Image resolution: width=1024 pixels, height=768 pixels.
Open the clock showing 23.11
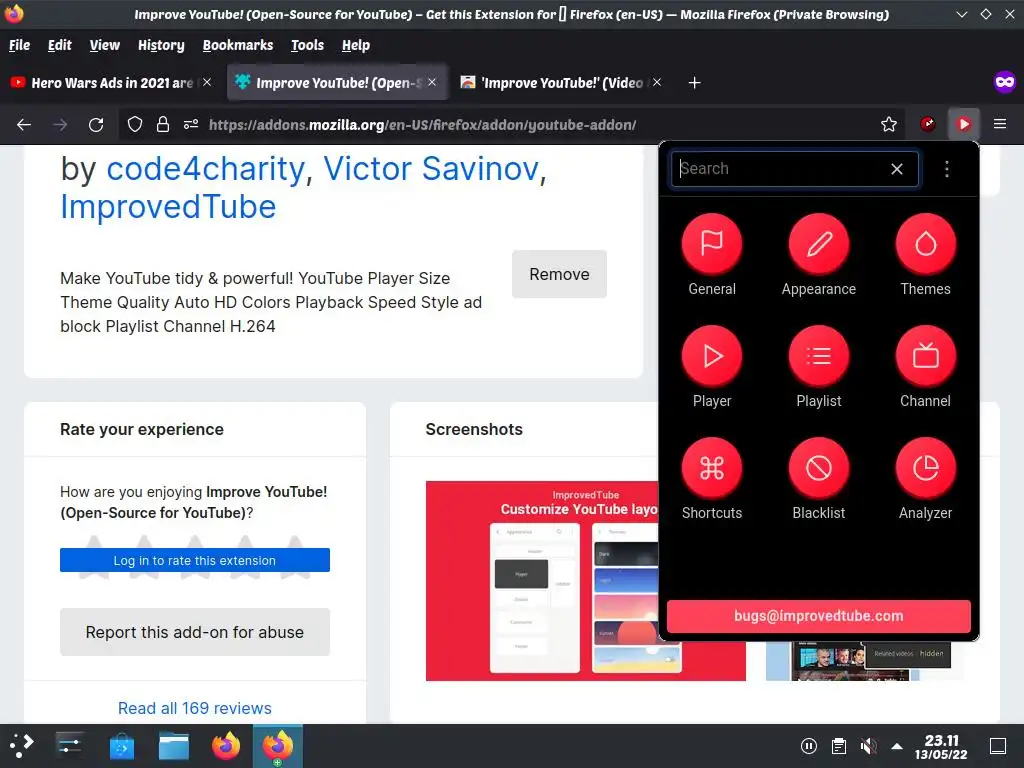[x=941, y=746]
